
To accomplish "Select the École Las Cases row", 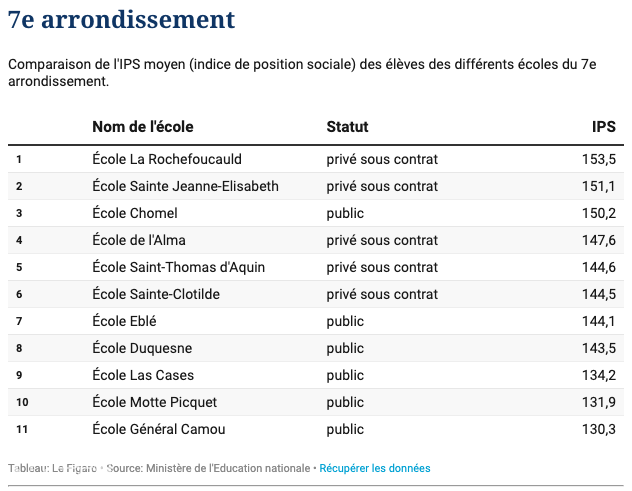I will [316, 375].
